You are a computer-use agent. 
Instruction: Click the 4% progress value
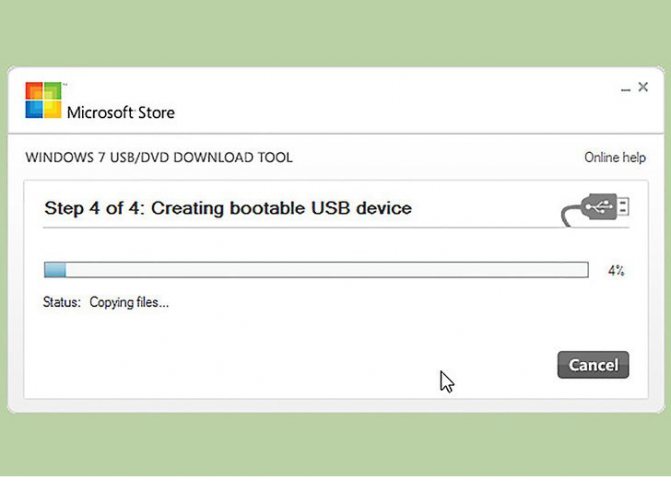(616, 271)
